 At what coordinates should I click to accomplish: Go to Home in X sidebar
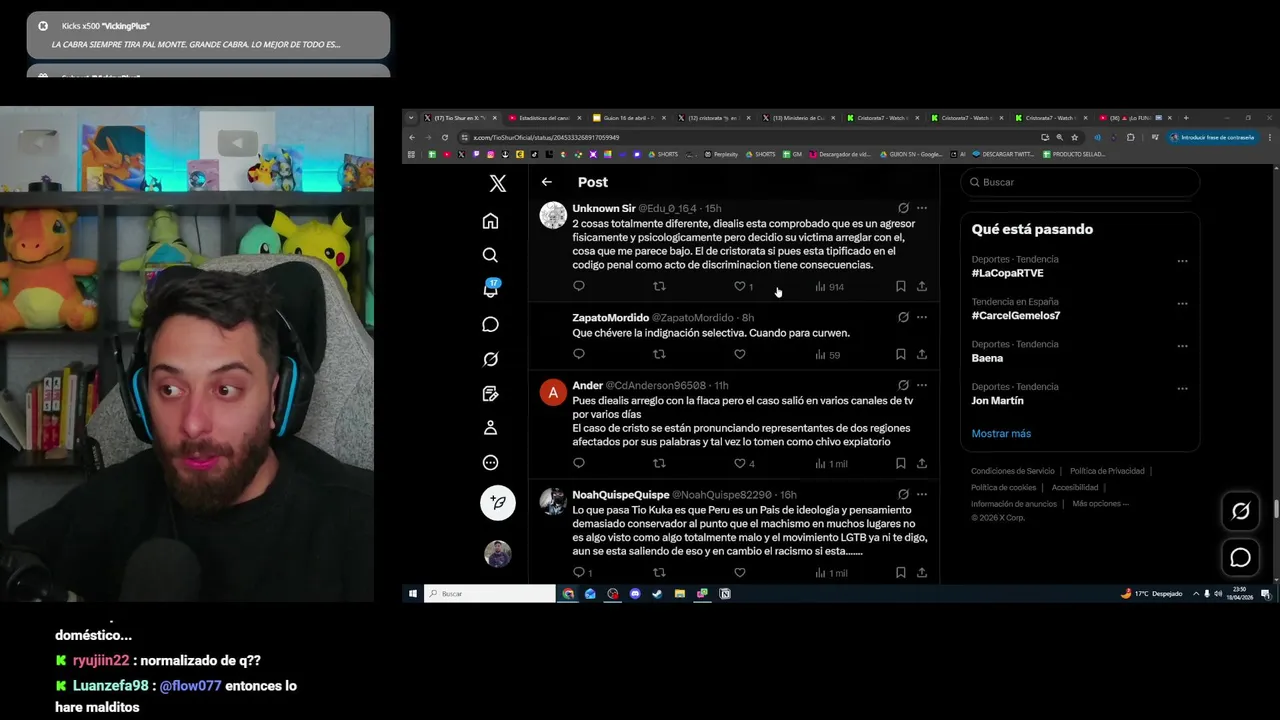490,221
